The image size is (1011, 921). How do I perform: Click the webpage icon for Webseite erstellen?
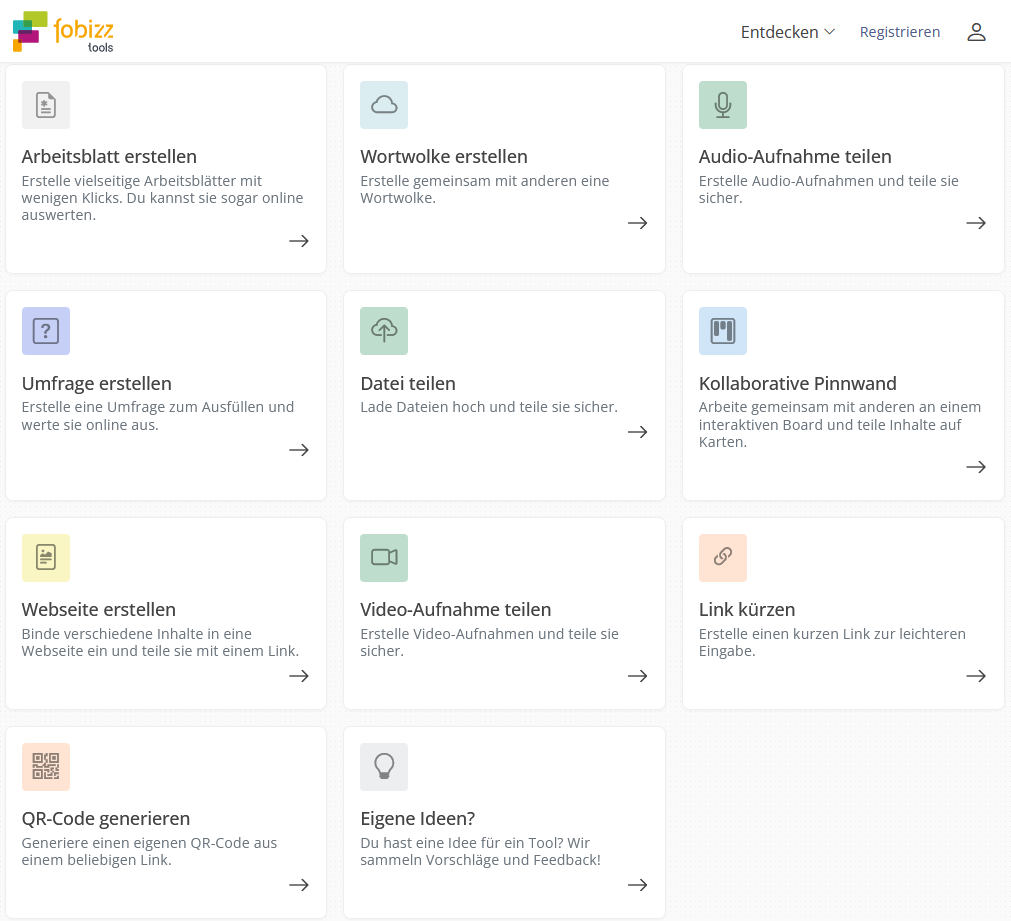click(x=46, y=558)
